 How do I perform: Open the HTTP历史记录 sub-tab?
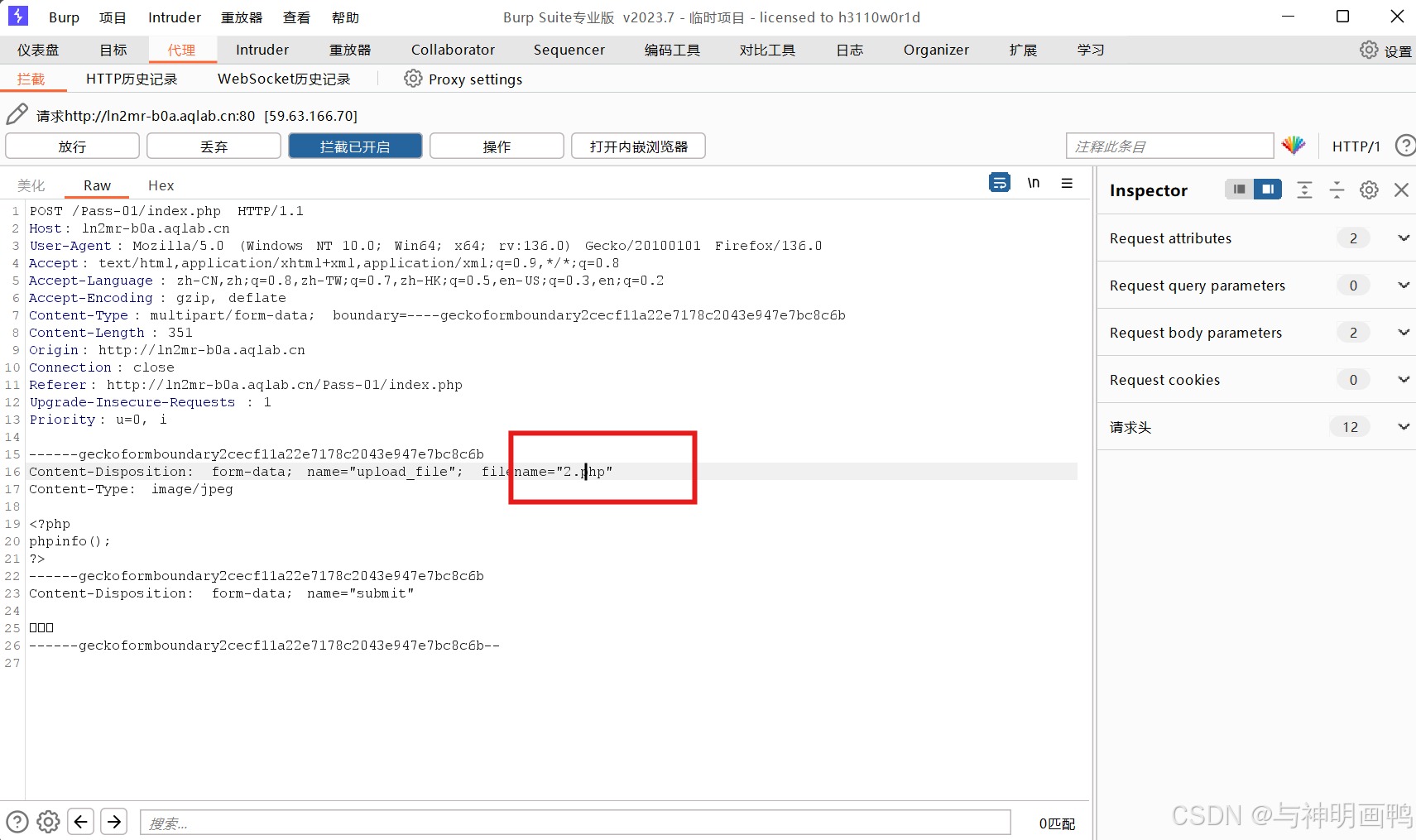click(132, 79)
